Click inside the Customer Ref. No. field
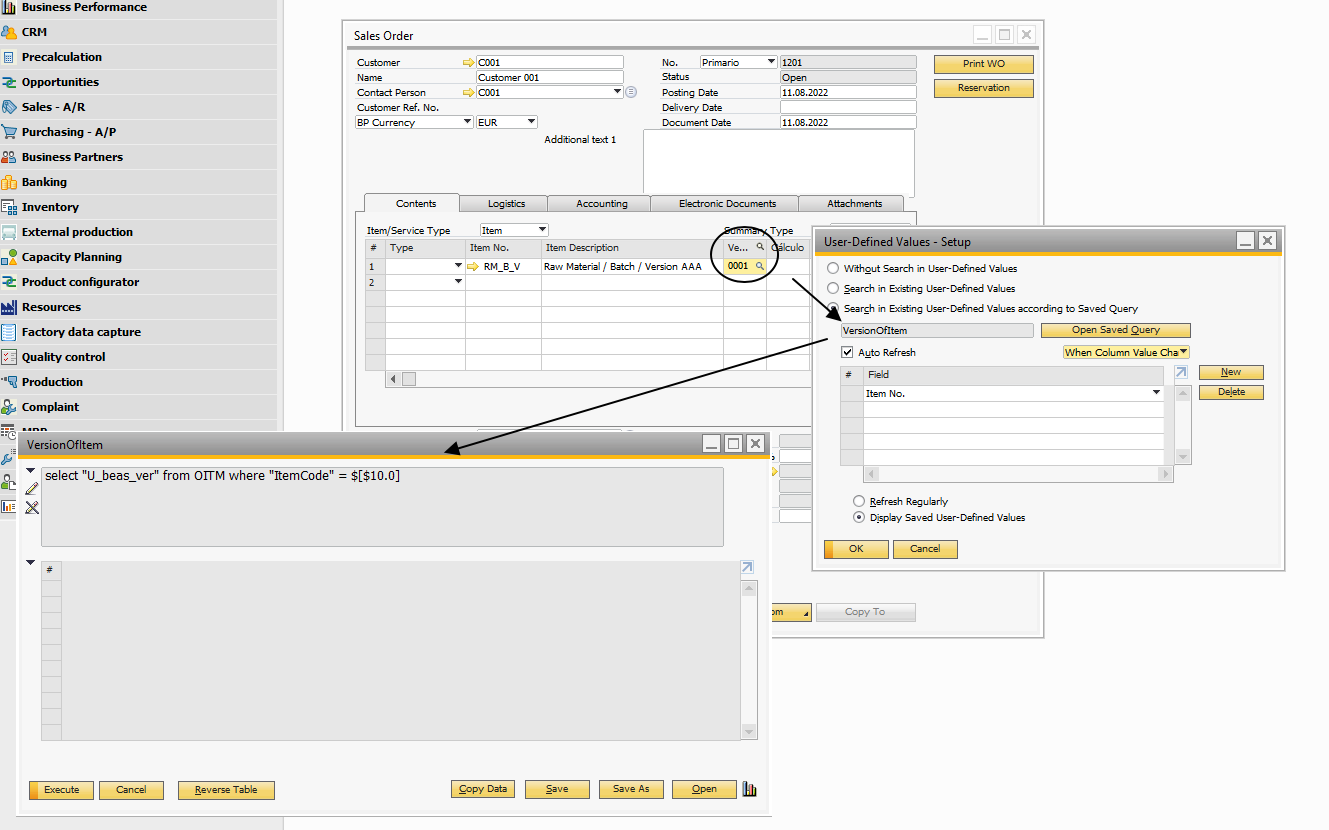 [549, 107]
